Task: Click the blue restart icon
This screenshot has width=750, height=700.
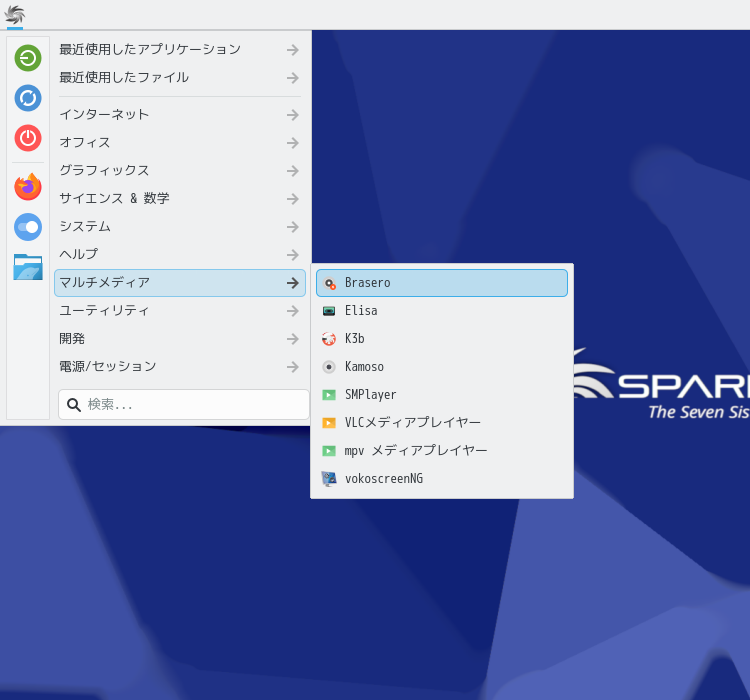Action: [x=28, y=98]
